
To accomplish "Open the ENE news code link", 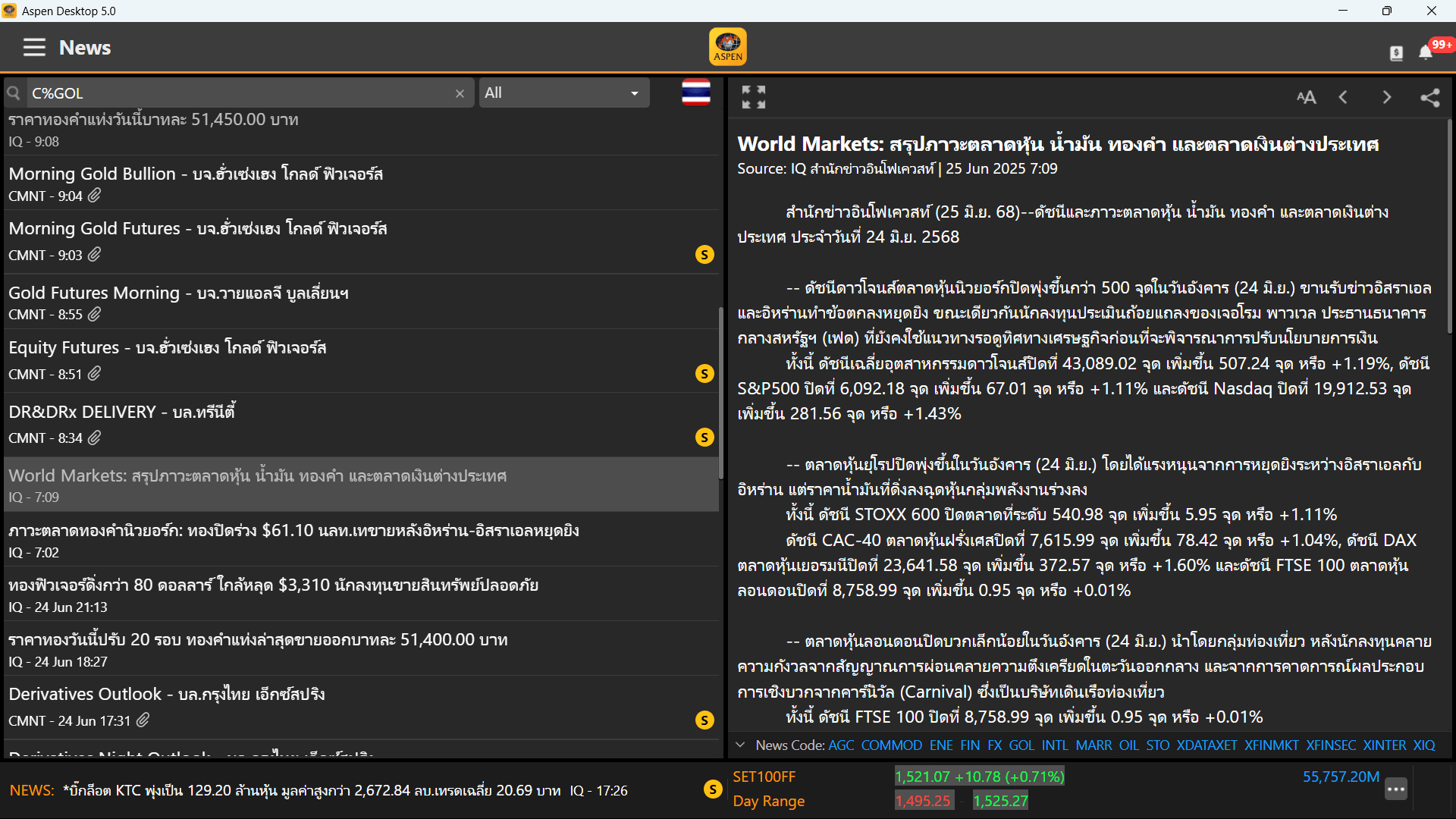I will click(941, 745).
